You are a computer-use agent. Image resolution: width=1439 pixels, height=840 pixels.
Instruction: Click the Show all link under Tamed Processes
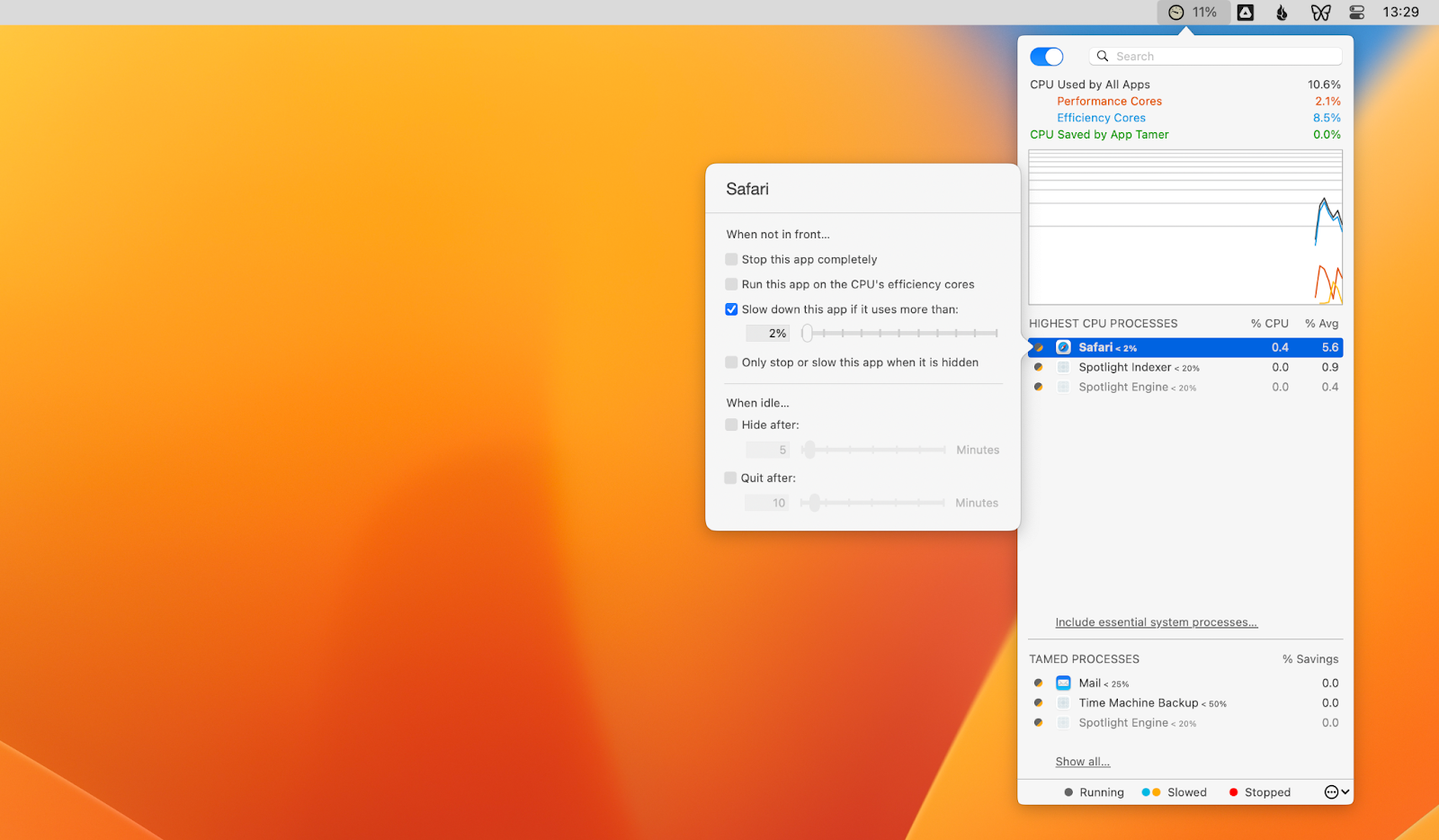(1082, 761)
